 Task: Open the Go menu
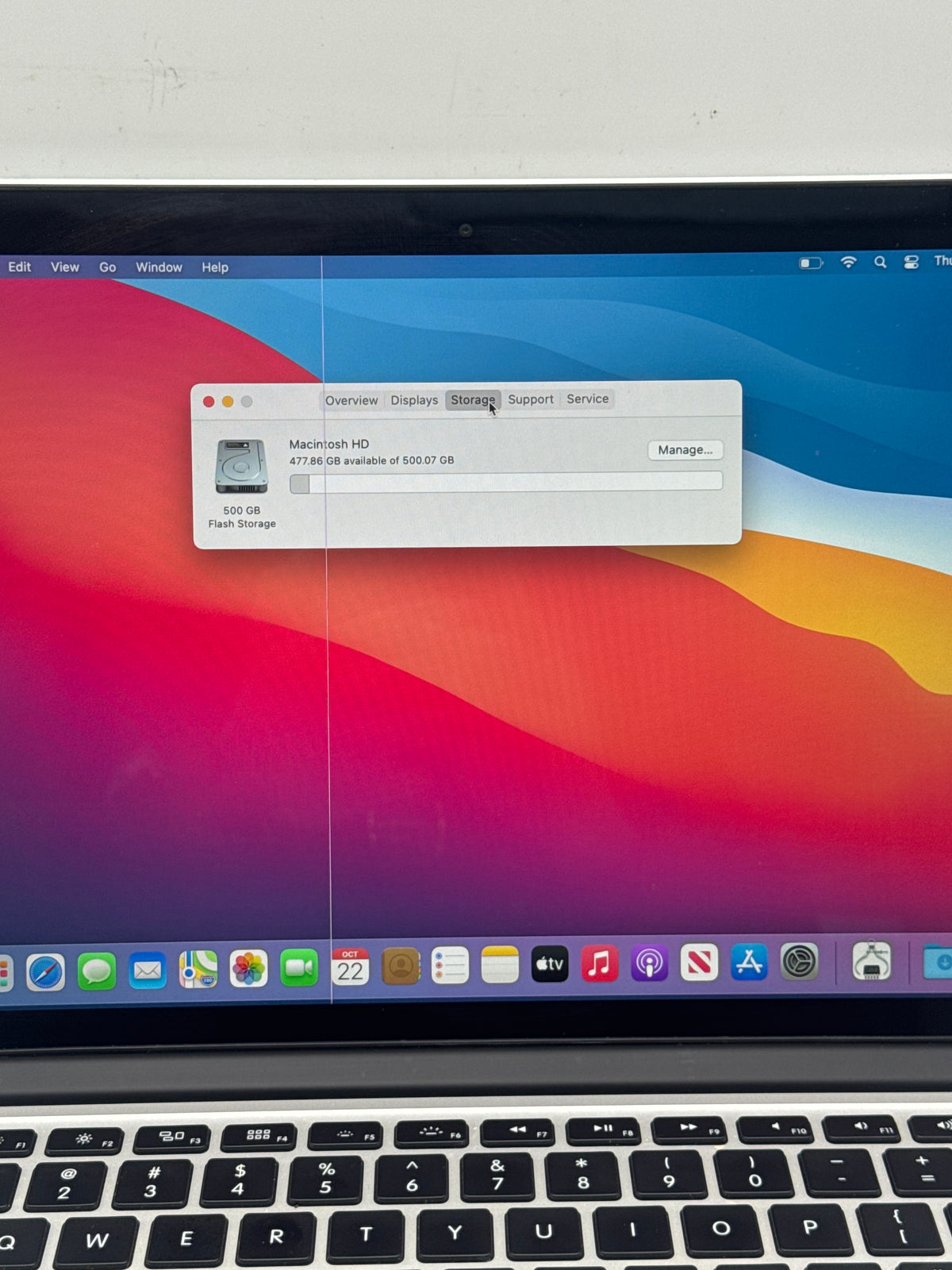107,267
